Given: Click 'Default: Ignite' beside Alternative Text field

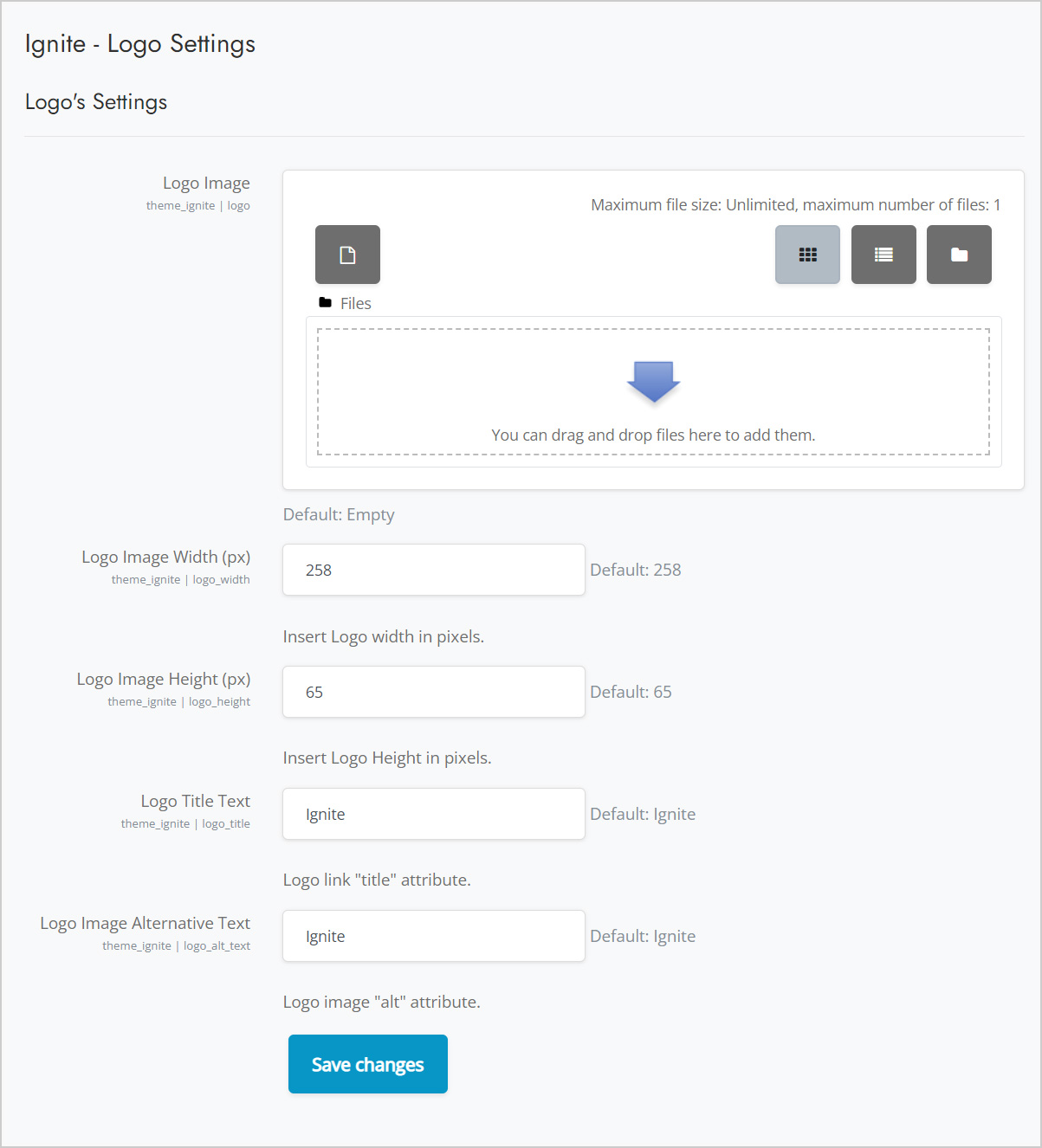Looking at the screenshot, I should [x=643, y=936].
